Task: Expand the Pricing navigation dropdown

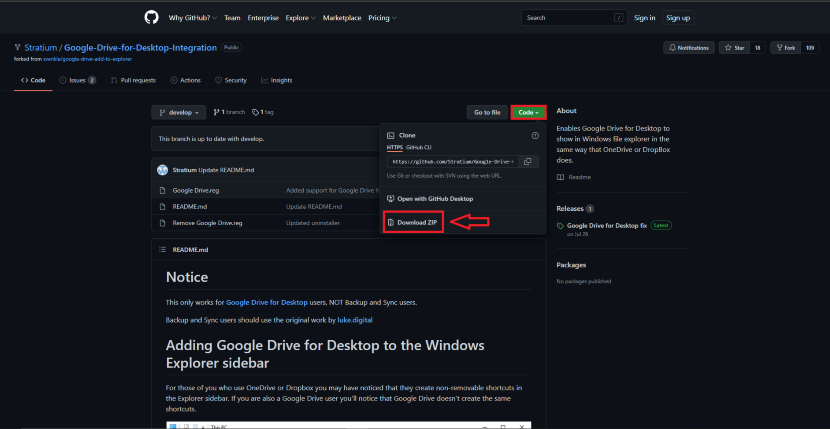Action: tap(383, 17)
